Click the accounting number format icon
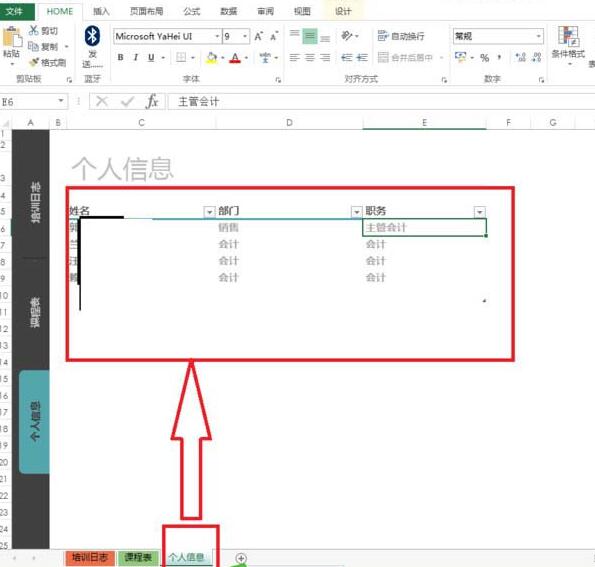 tap(460, 57)
